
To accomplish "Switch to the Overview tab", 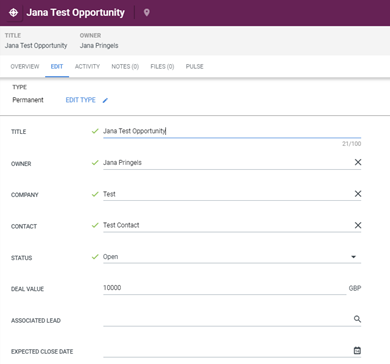I will coord(25,67).
